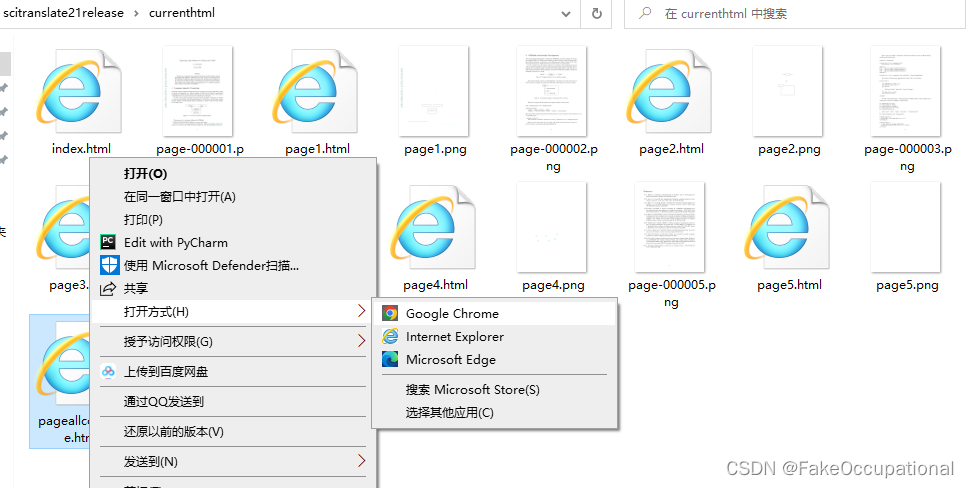This screenshot has height=488, width=969.
Task: Expand the 打开方式(H) submenu arrow
Action: 362,311
